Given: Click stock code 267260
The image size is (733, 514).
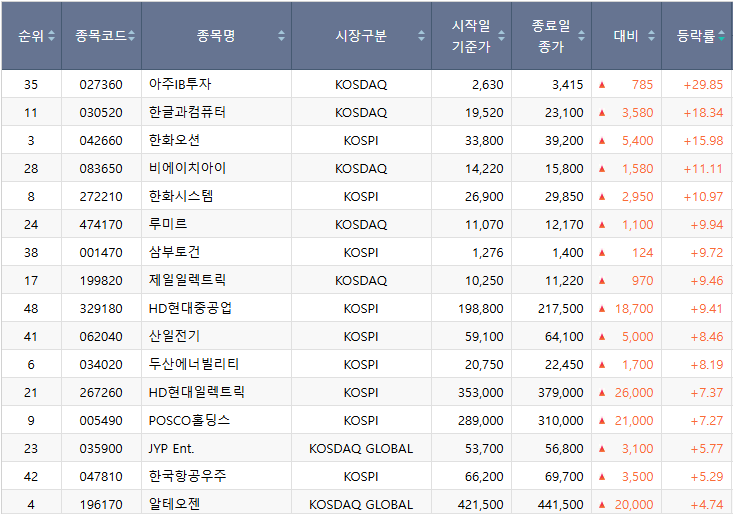Looking at the screenshot, I should pos(101,393).
